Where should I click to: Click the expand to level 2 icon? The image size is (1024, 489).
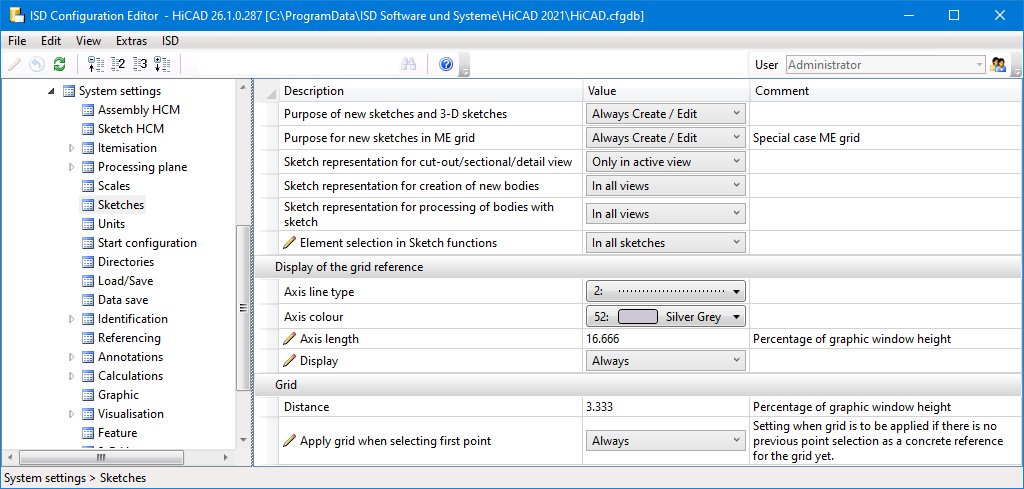[x=118, y=65]
